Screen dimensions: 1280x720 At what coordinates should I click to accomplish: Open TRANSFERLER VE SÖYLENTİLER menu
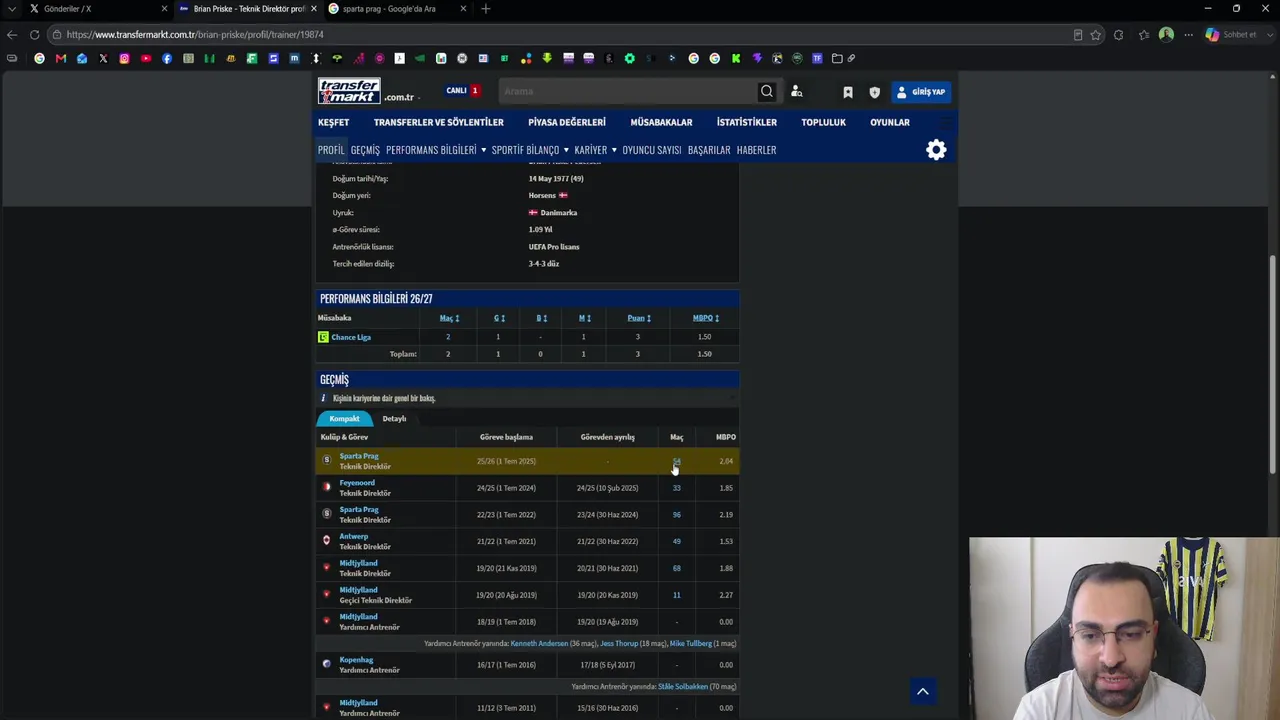439,122
